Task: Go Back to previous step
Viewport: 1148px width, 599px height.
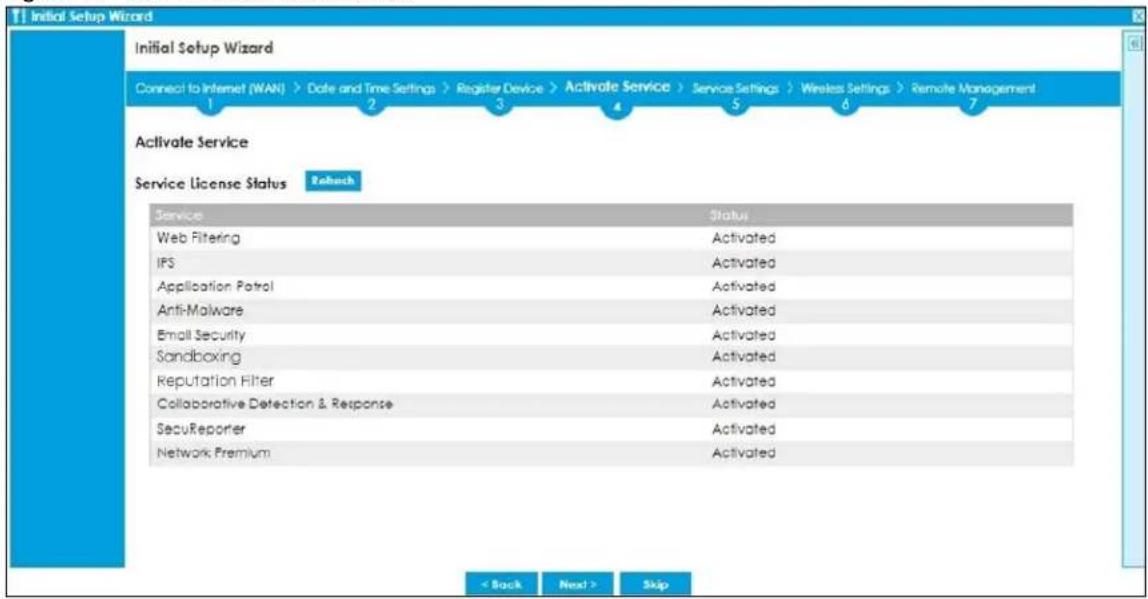Action: 502,584
